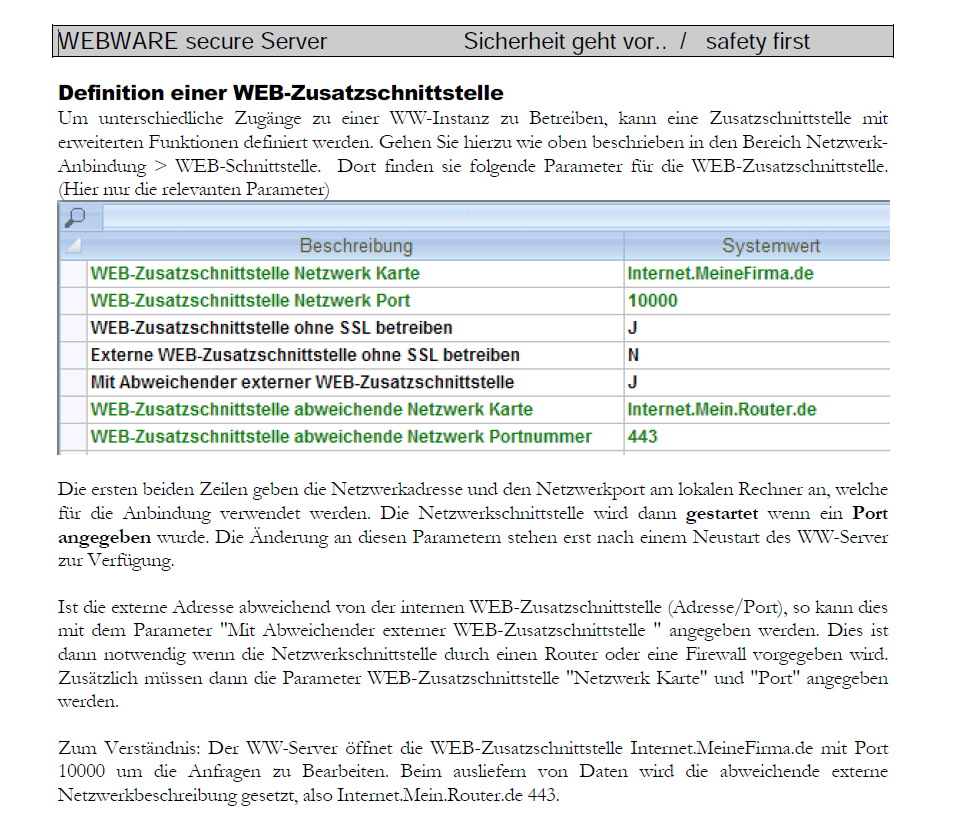Viewport: 953px width, 820px height.
Task: Click the WEBWARE secure Server title bar
Action: tap(192, 41)
